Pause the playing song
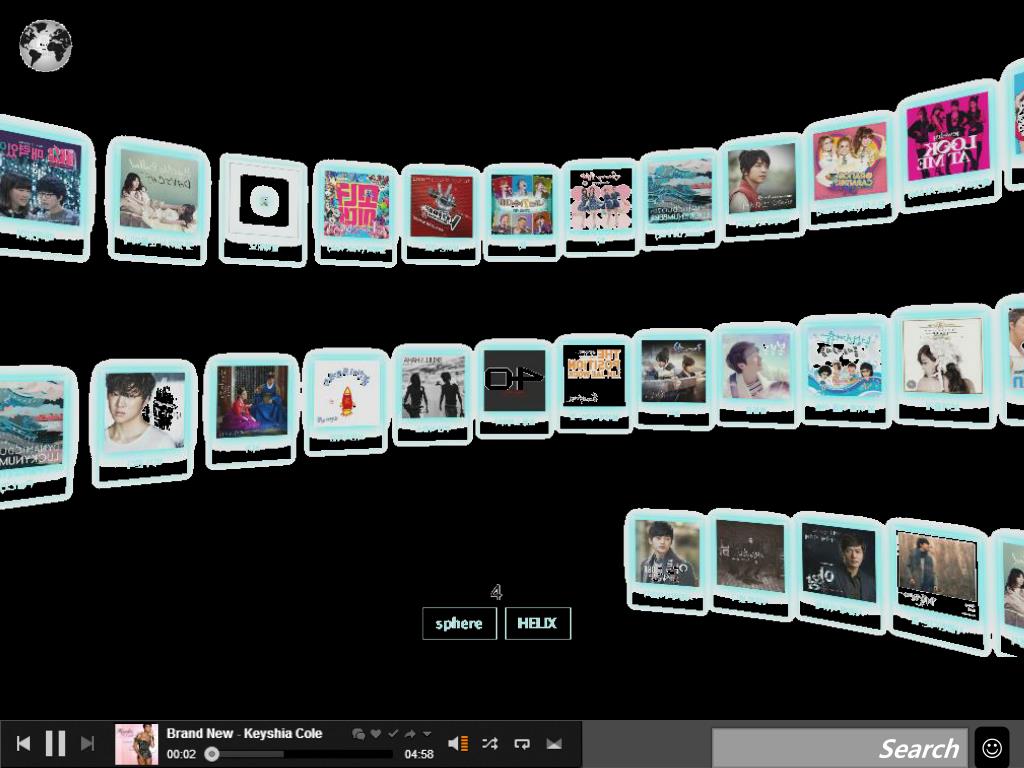Image resolution: width=1024 pixels, height=768 pixels. tap(56, 743)
